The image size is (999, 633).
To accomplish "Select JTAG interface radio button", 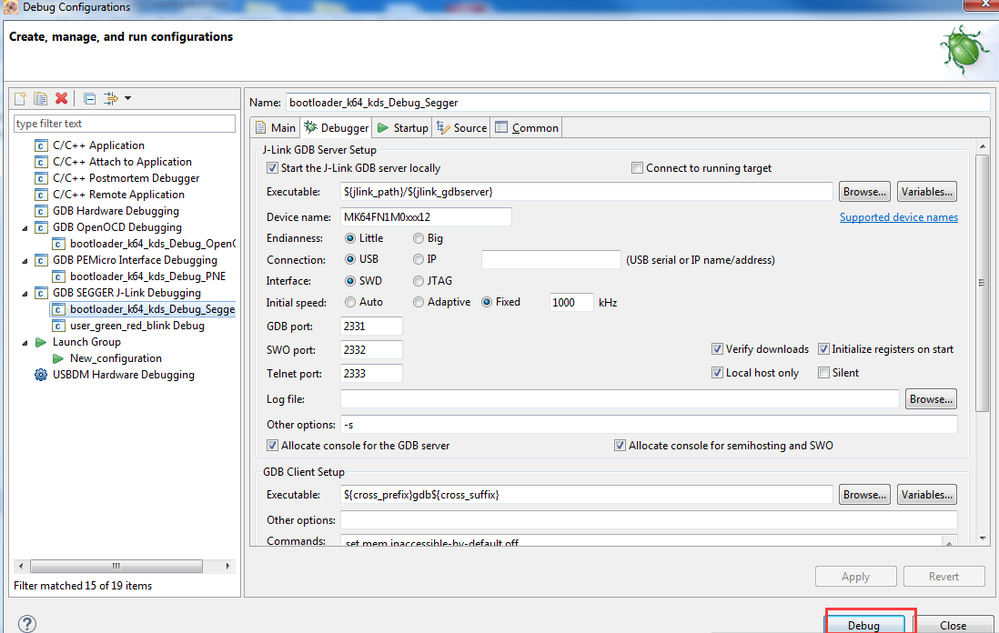I will pyautogui.click(x=418, y=281).
